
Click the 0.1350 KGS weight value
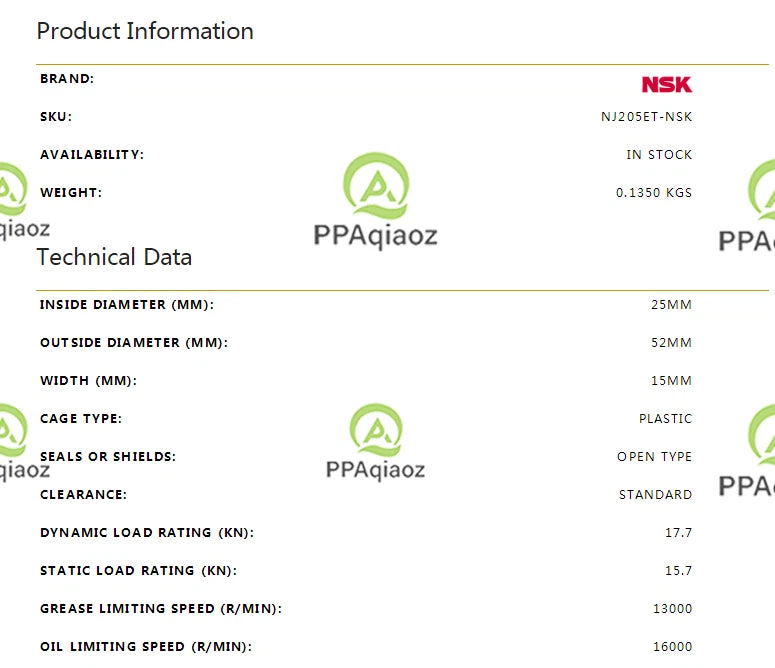coord(654,193)
